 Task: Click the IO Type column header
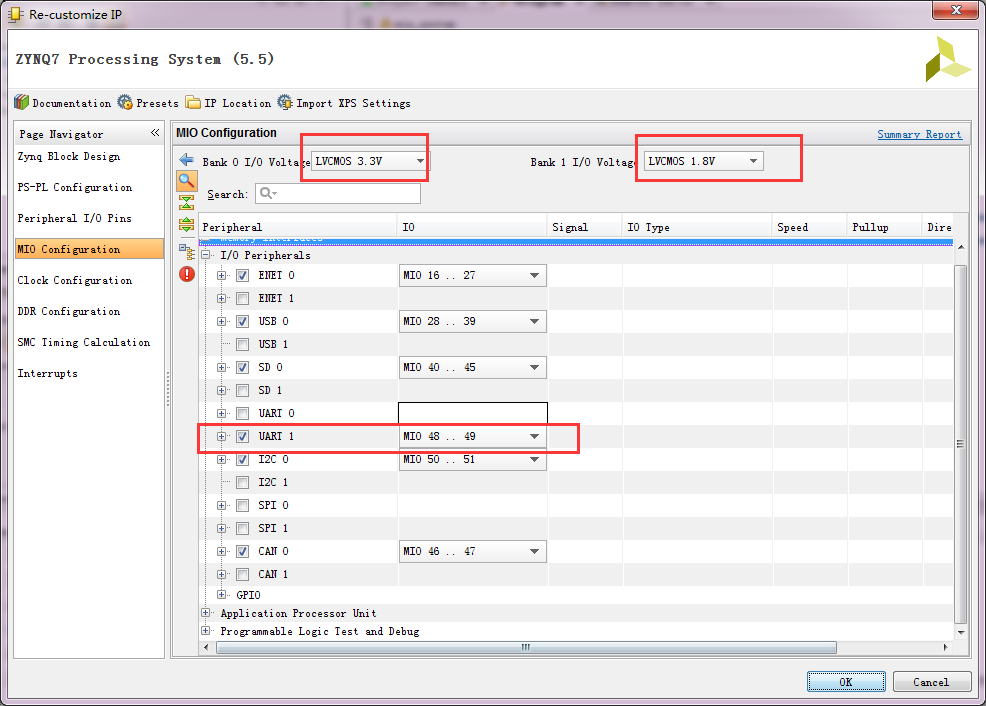point(697,227)
